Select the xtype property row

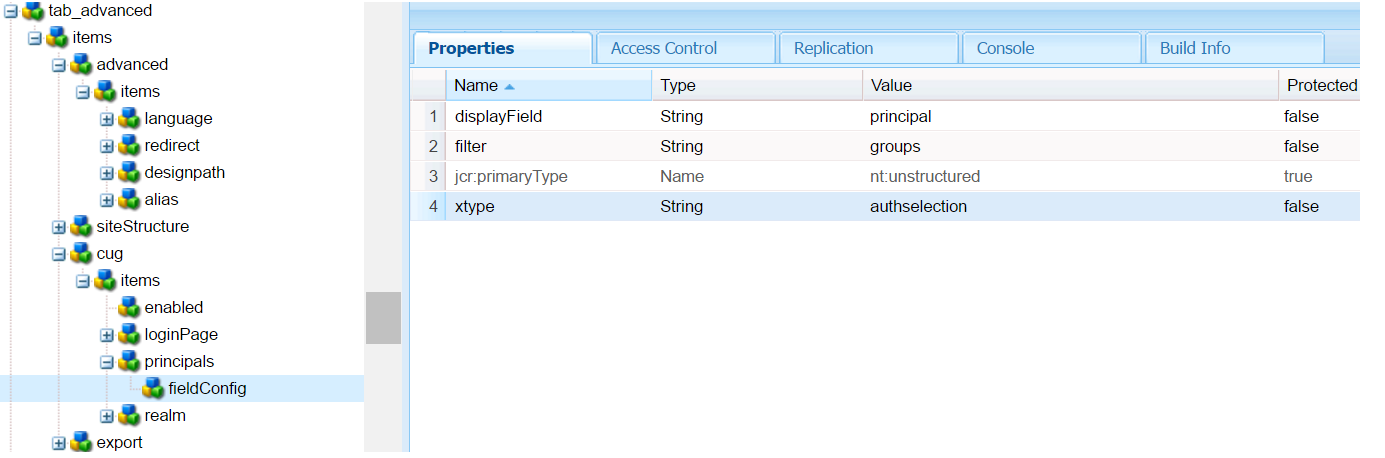[x=700, y=206]
